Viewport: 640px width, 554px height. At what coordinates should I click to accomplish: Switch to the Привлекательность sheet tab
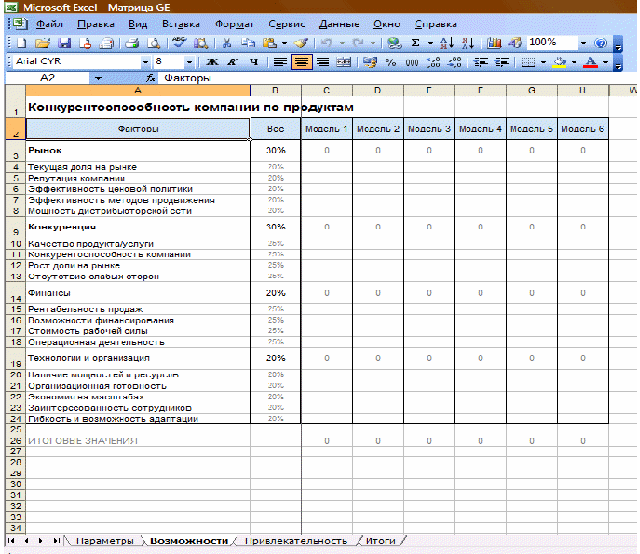pyautogui.click(x=295, y=541)
